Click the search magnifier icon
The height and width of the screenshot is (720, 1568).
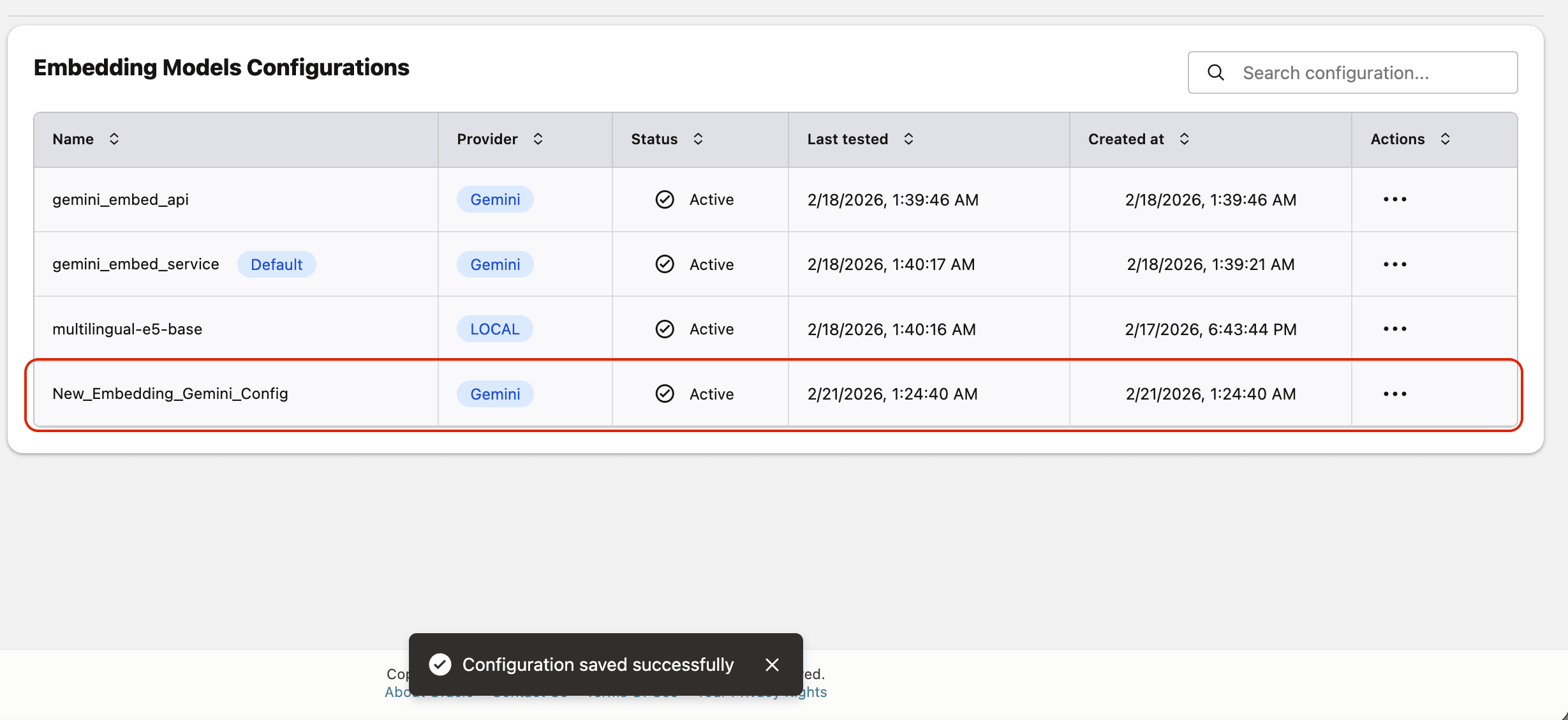point(1216,73)
